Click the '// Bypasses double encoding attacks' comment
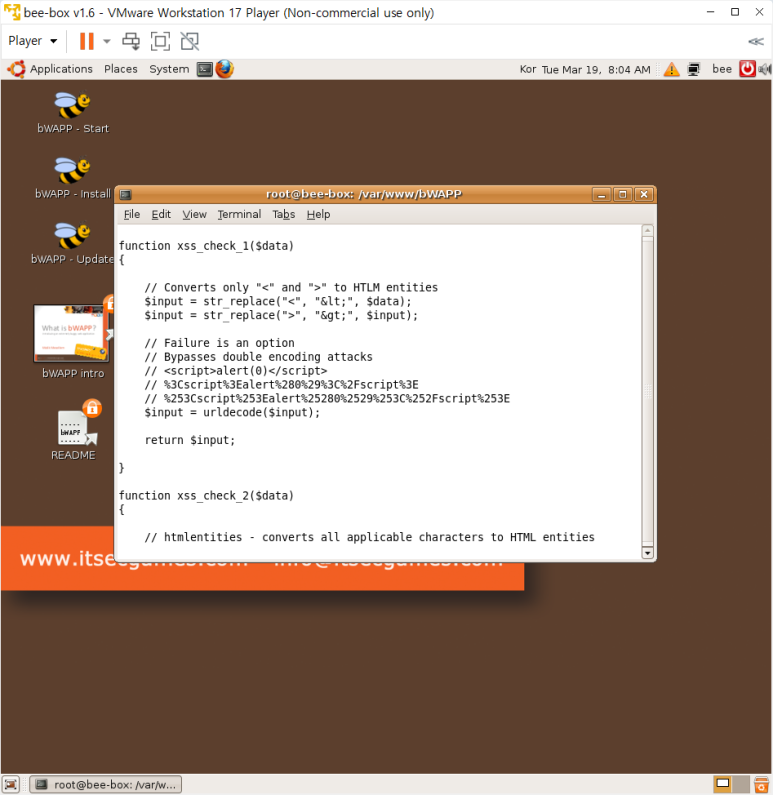 [x=259, y=357]
